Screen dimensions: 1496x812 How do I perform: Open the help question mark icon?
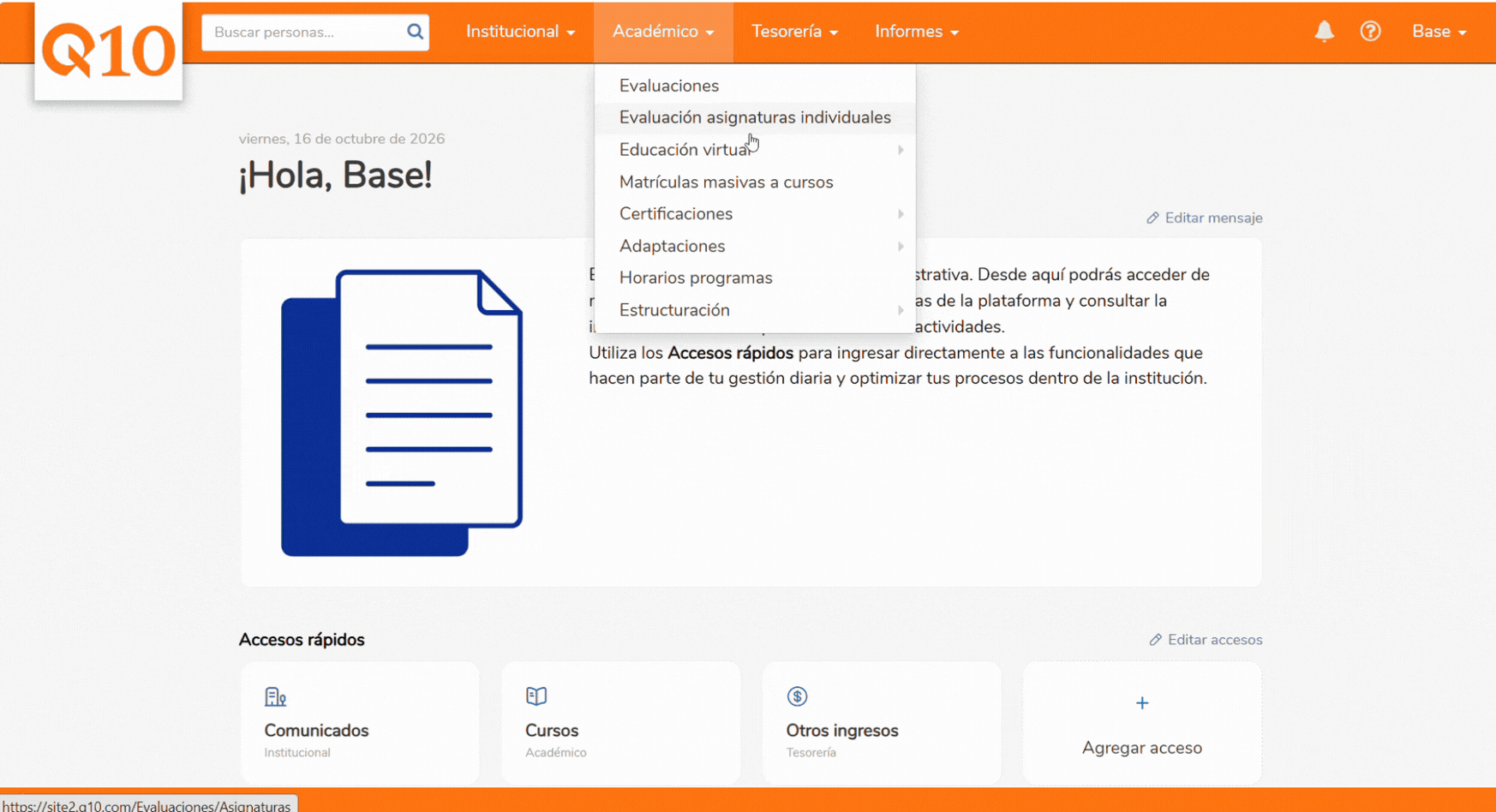tap(1370, 32)
